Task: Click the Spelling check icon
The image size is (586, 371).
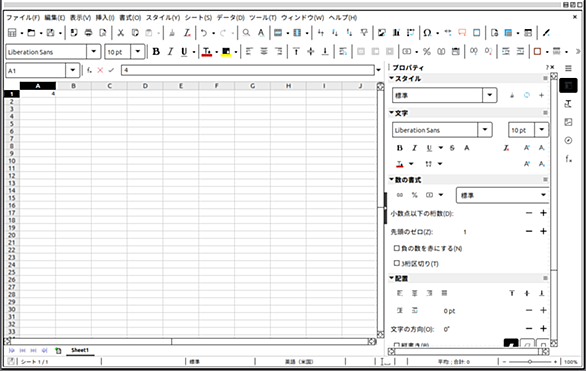Action: tap(261, 33)
